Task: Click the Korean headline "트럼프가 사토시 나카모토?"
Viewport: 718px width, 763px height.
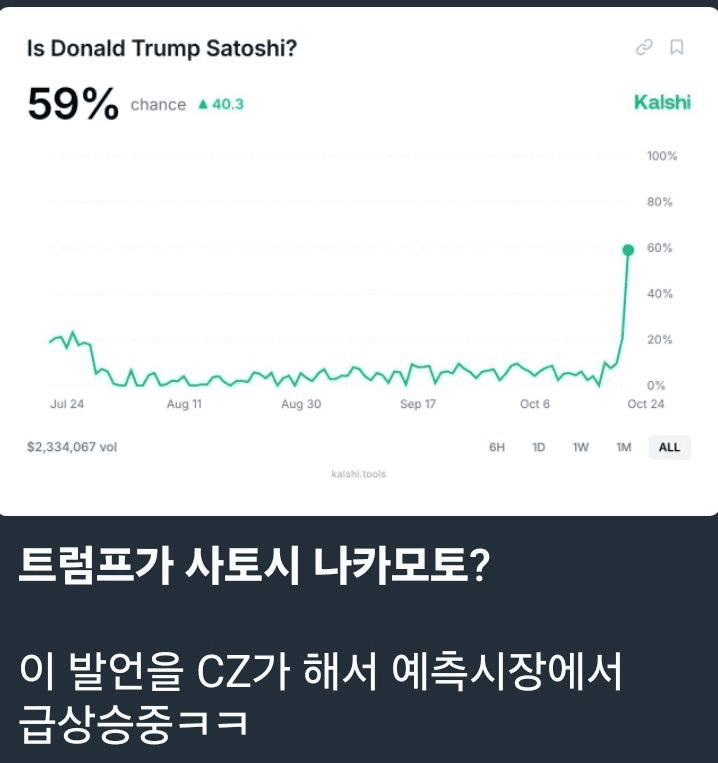Action: pos(253,570)
